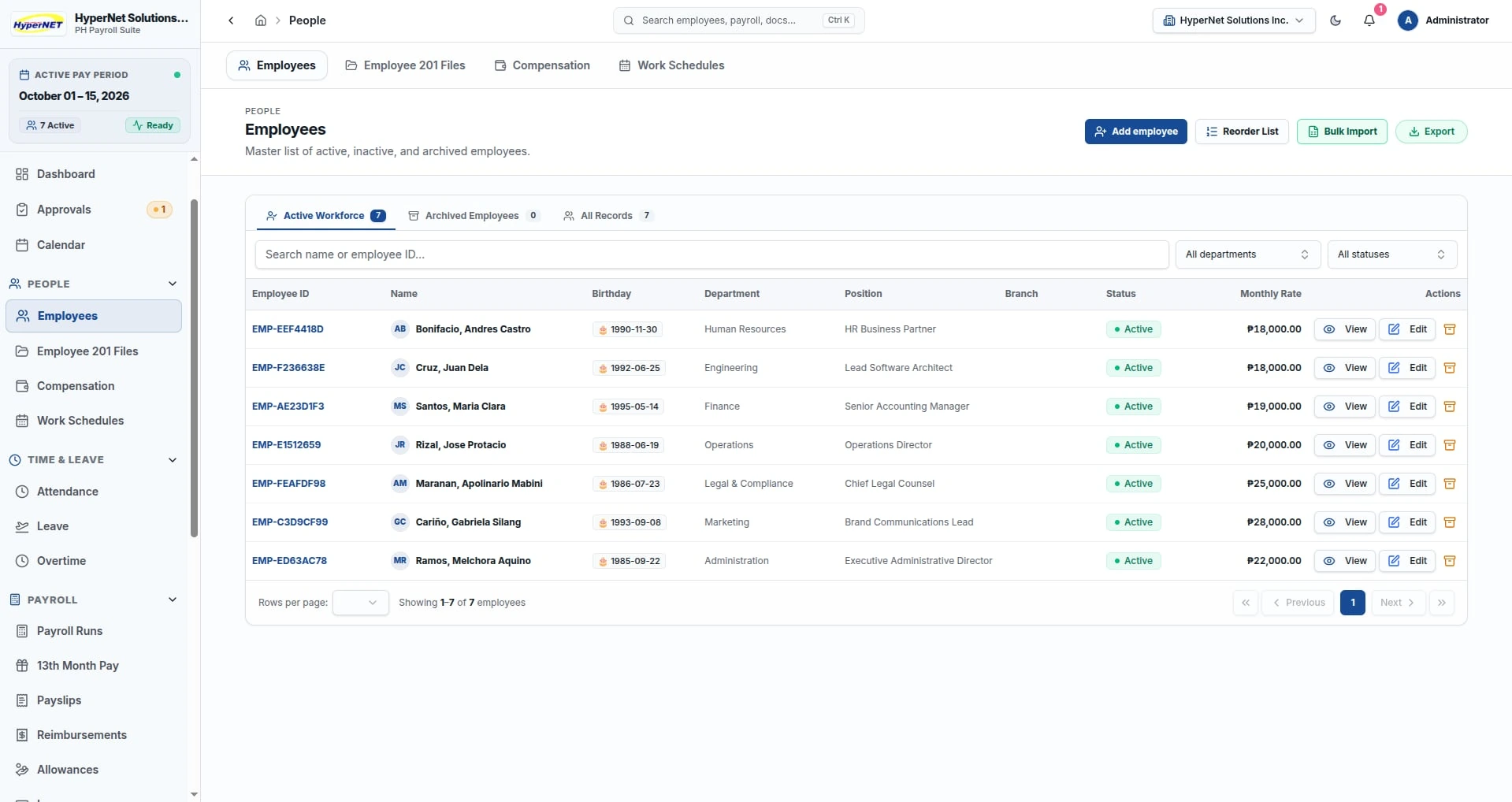1512x802 pixels.
Task: Archive employee Cariño, Gabriela Silang
Action: coord(1450,522)
